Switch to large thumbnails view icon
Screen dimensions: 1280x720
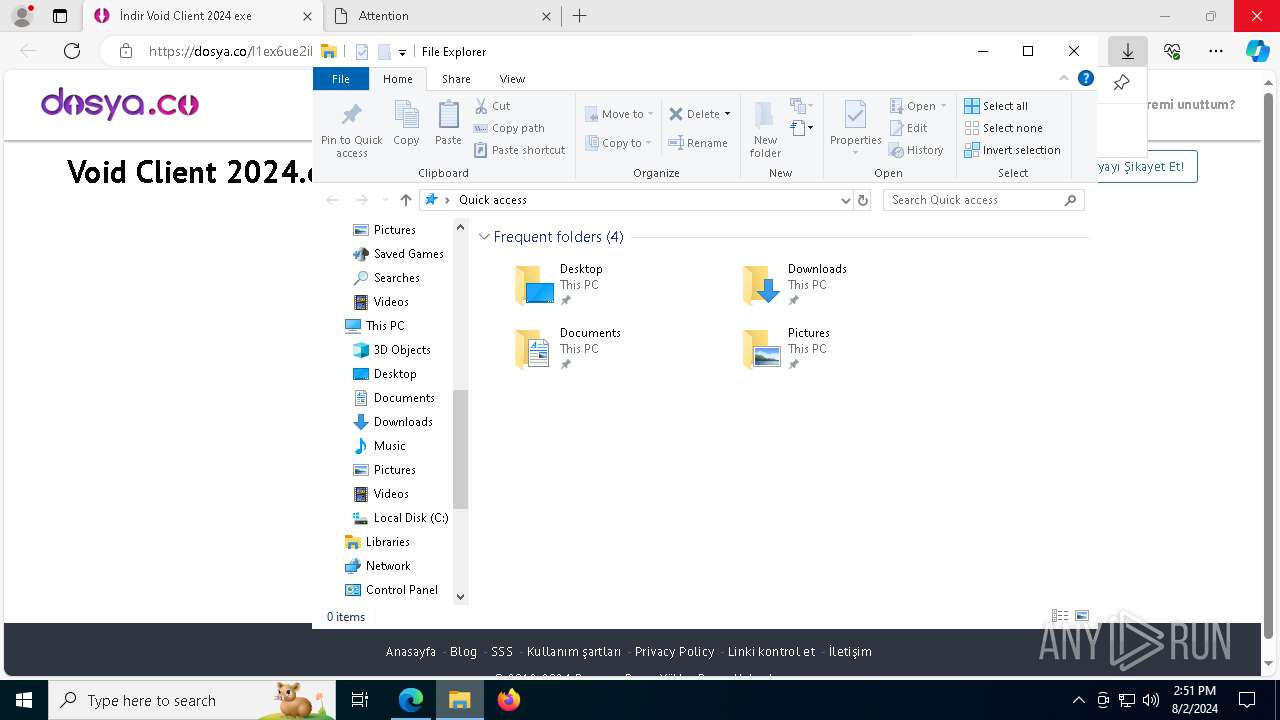(x=1081, y=616)
